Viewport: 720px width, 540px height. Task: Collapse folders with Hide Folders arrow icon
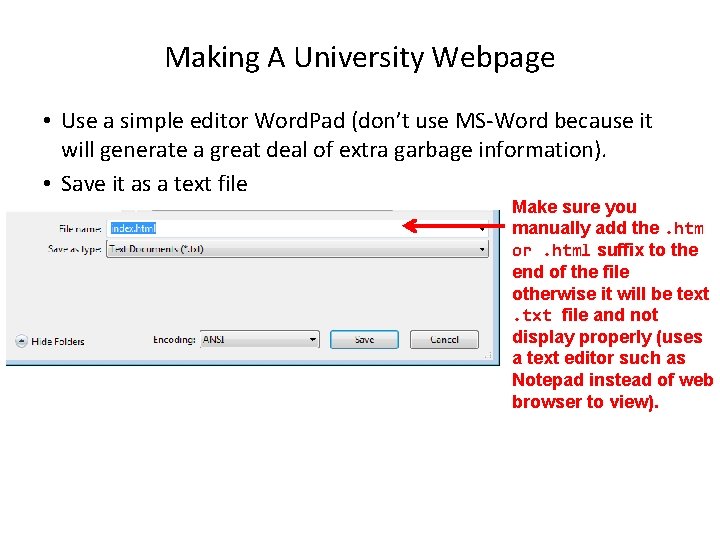pos(21,341)
